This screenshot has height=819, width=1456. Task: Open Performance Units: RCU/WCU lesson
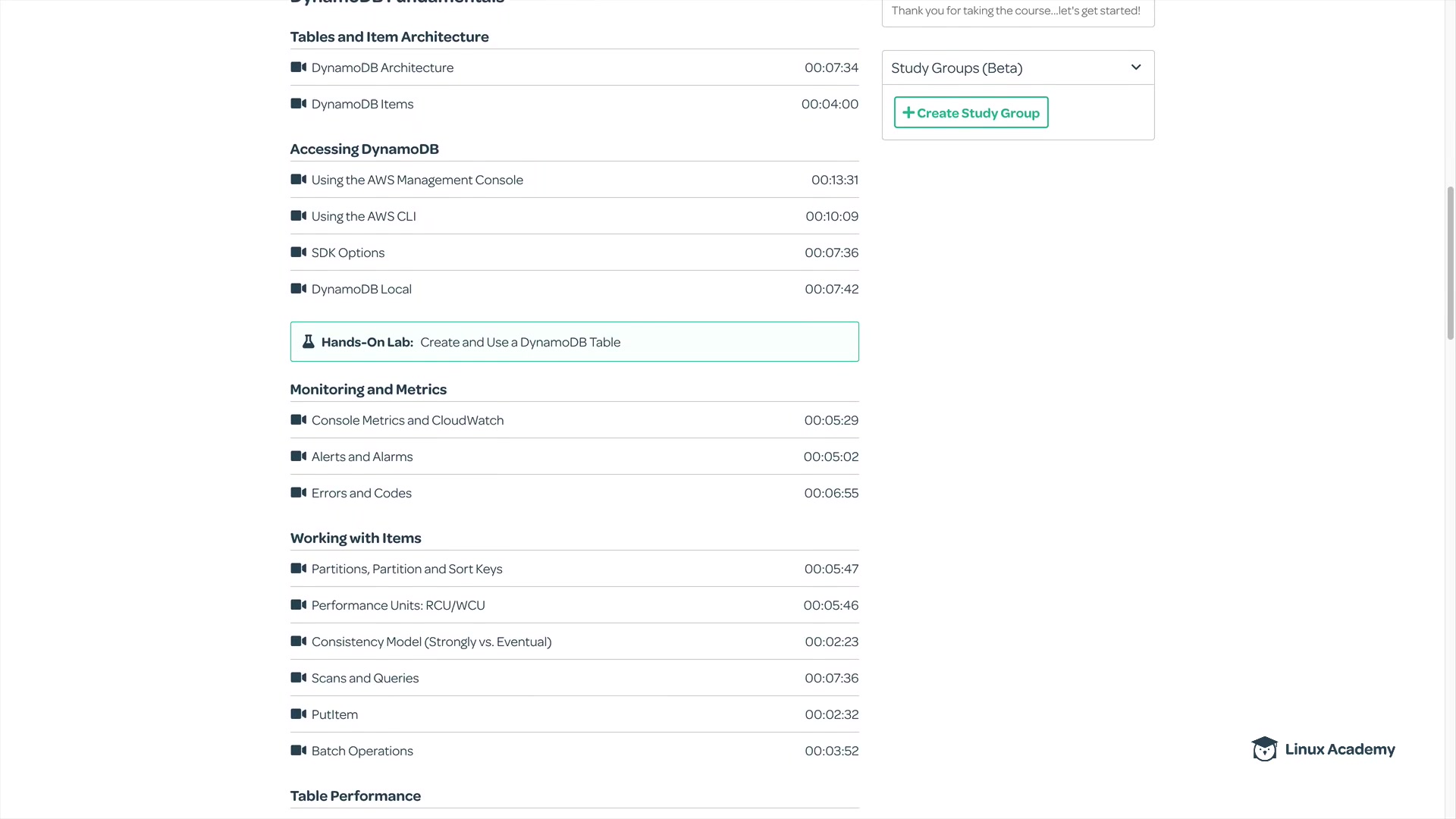click(x=398, y=605)
